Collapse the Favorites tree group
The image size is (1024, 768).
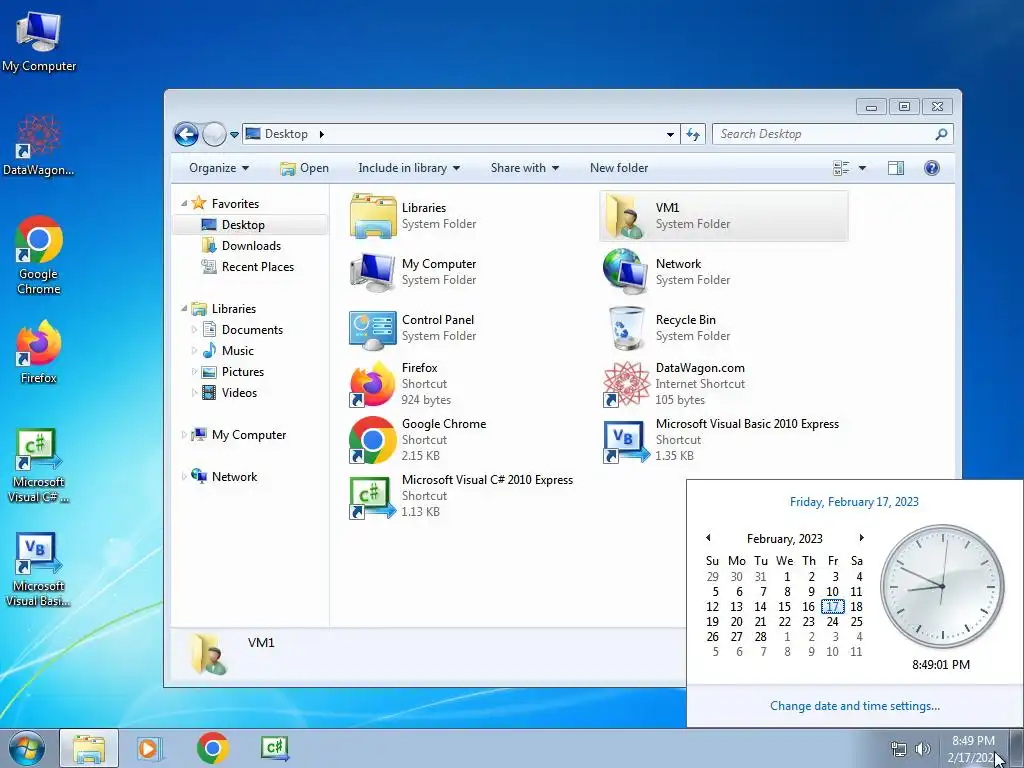pyautogui.click(x=184, y=204)
